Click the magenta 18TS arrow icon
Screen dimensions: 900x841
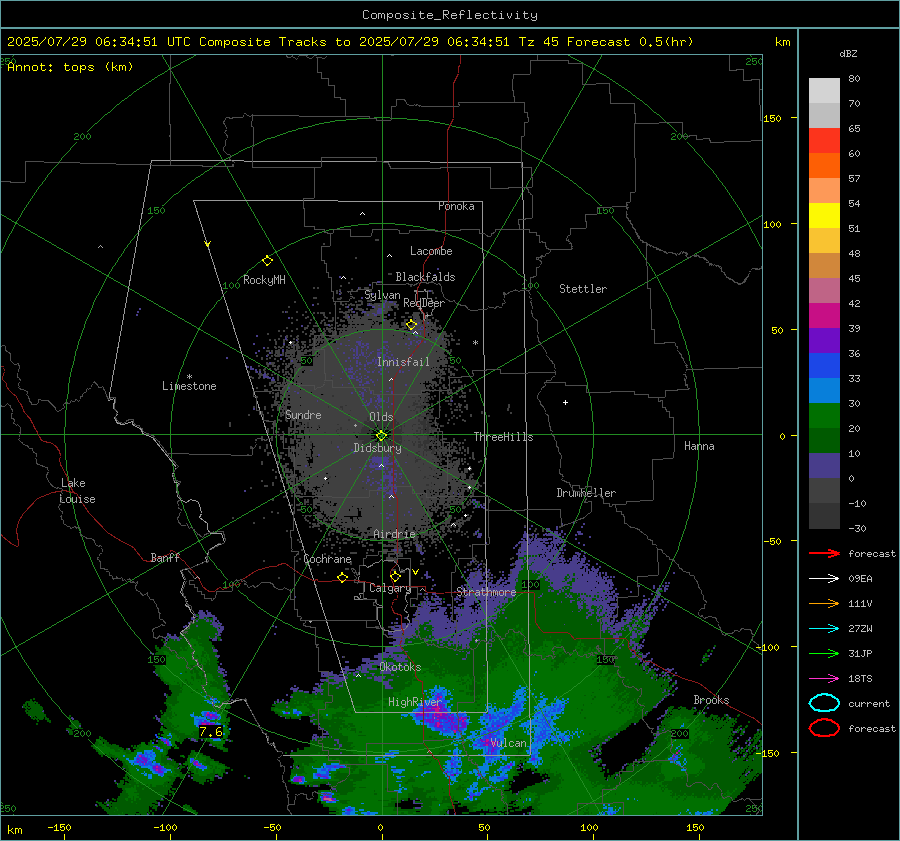click(824, 679)
